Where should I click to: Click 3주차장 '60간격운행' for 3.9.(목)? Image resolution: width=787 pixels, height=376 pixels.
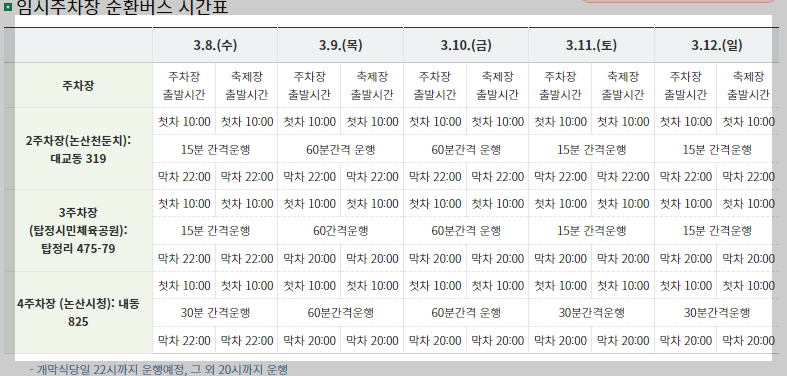click(x=340, y=231)
